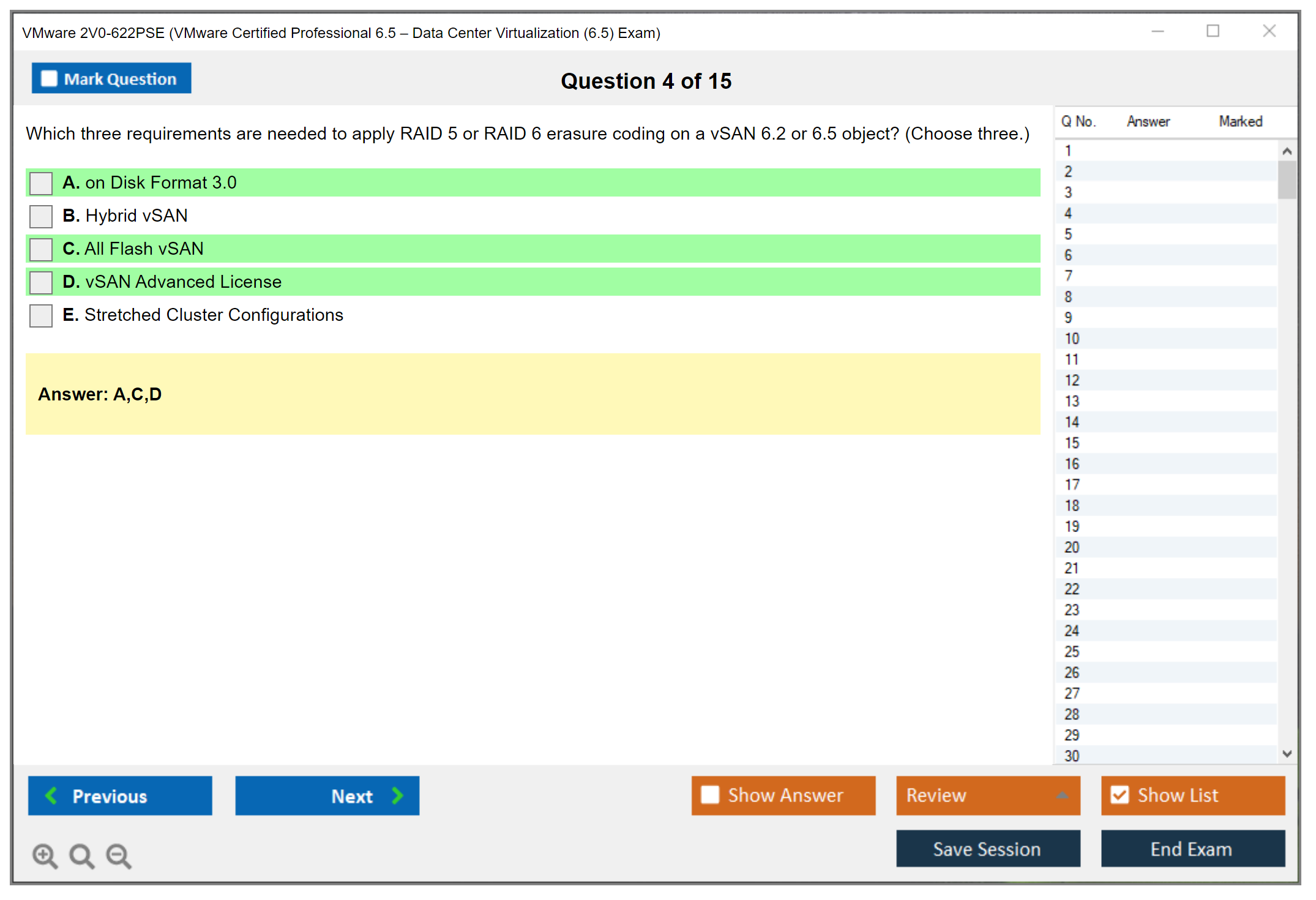
Task: Click the zoom out magnifier icon
Action: pyautogui.click(x=119, y=855)
